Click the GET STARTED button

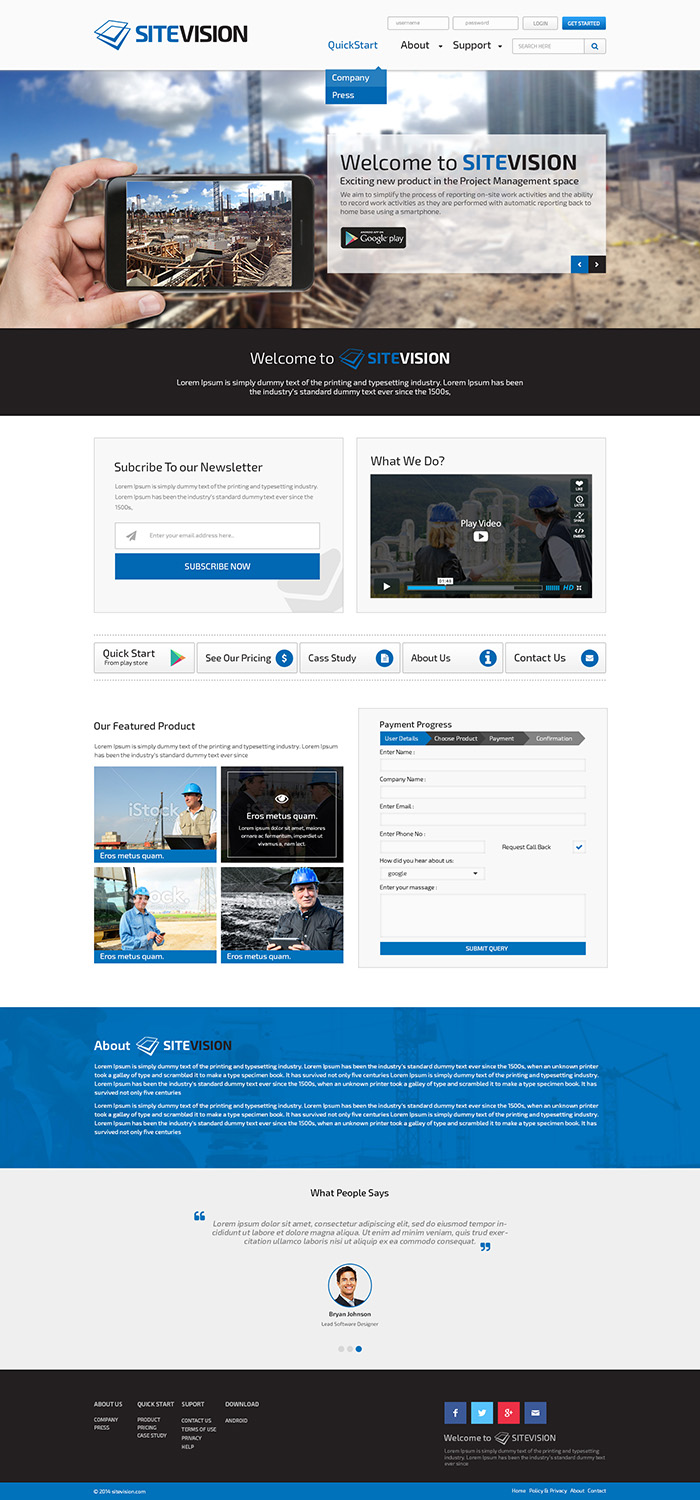[584, 23]
